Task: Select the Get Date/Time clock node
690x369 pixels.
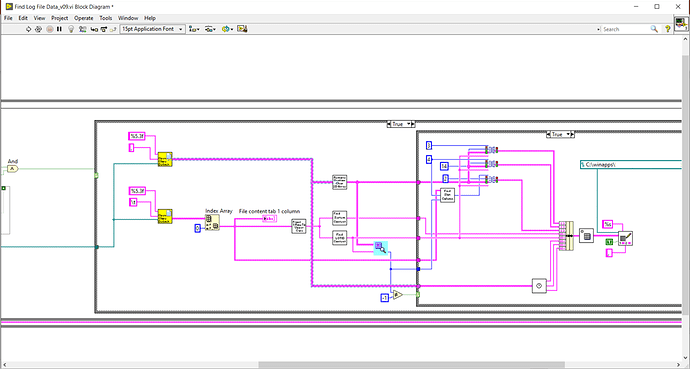Action: [539, 286]
